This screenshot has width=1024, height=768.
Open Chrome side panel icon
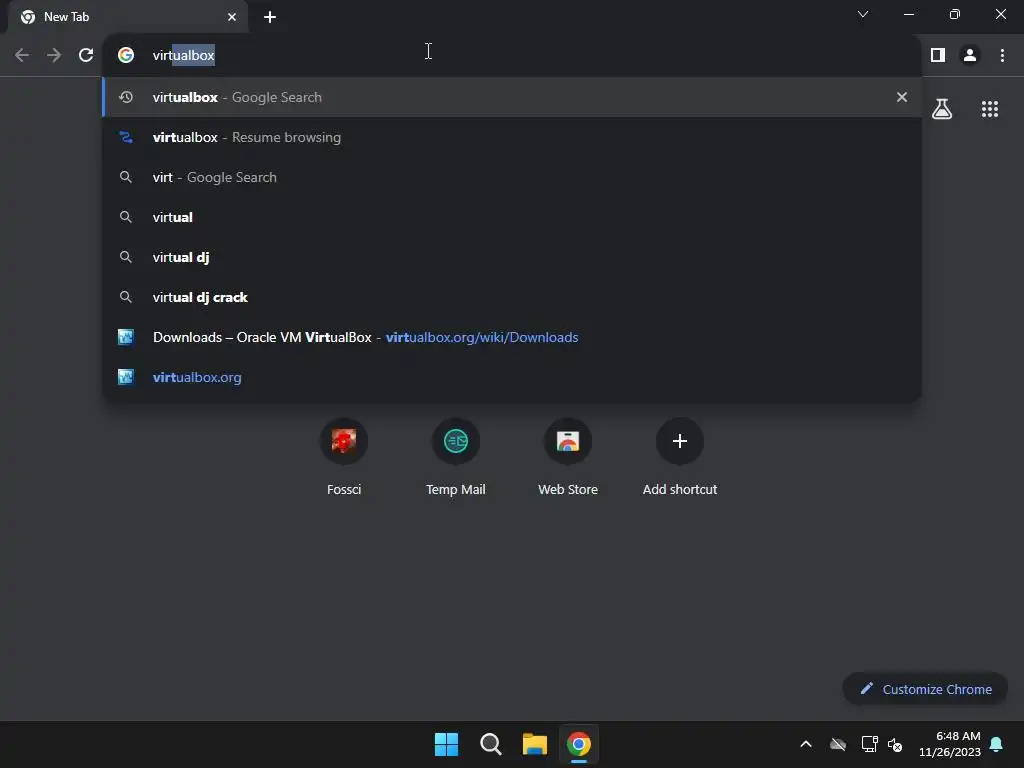coord(938,56)
